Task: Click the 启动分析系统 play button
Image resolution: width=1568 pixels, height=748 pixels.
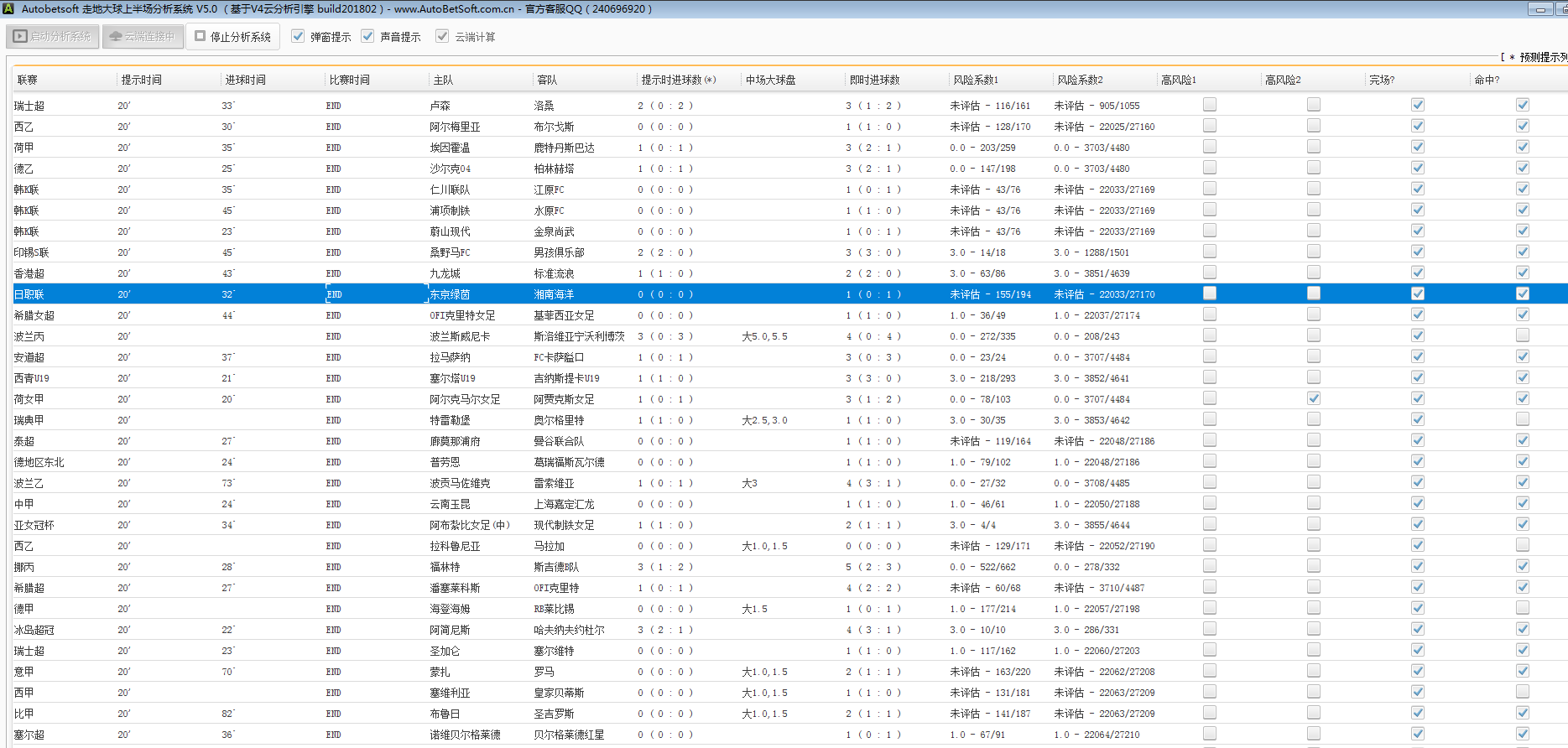Action: coord(53,37)
